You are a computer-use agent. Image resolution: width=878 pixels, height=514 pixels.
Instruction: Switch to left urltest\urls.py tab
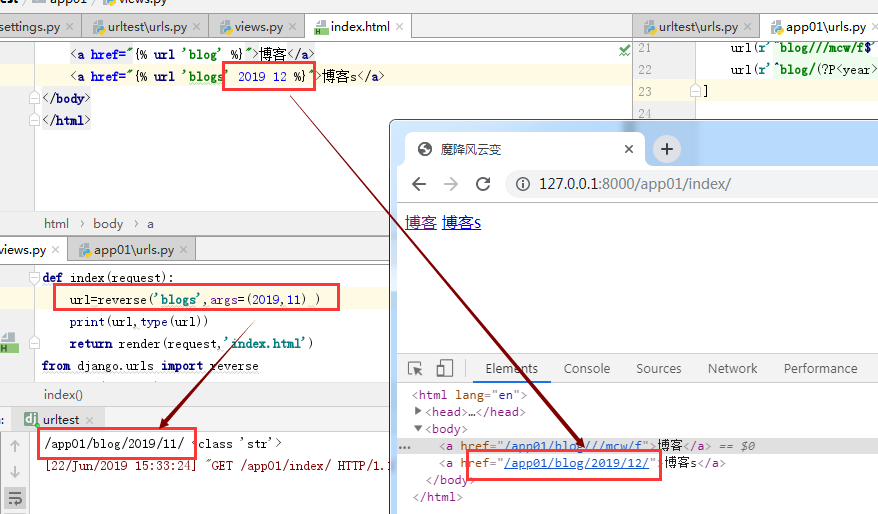[147, 26]
